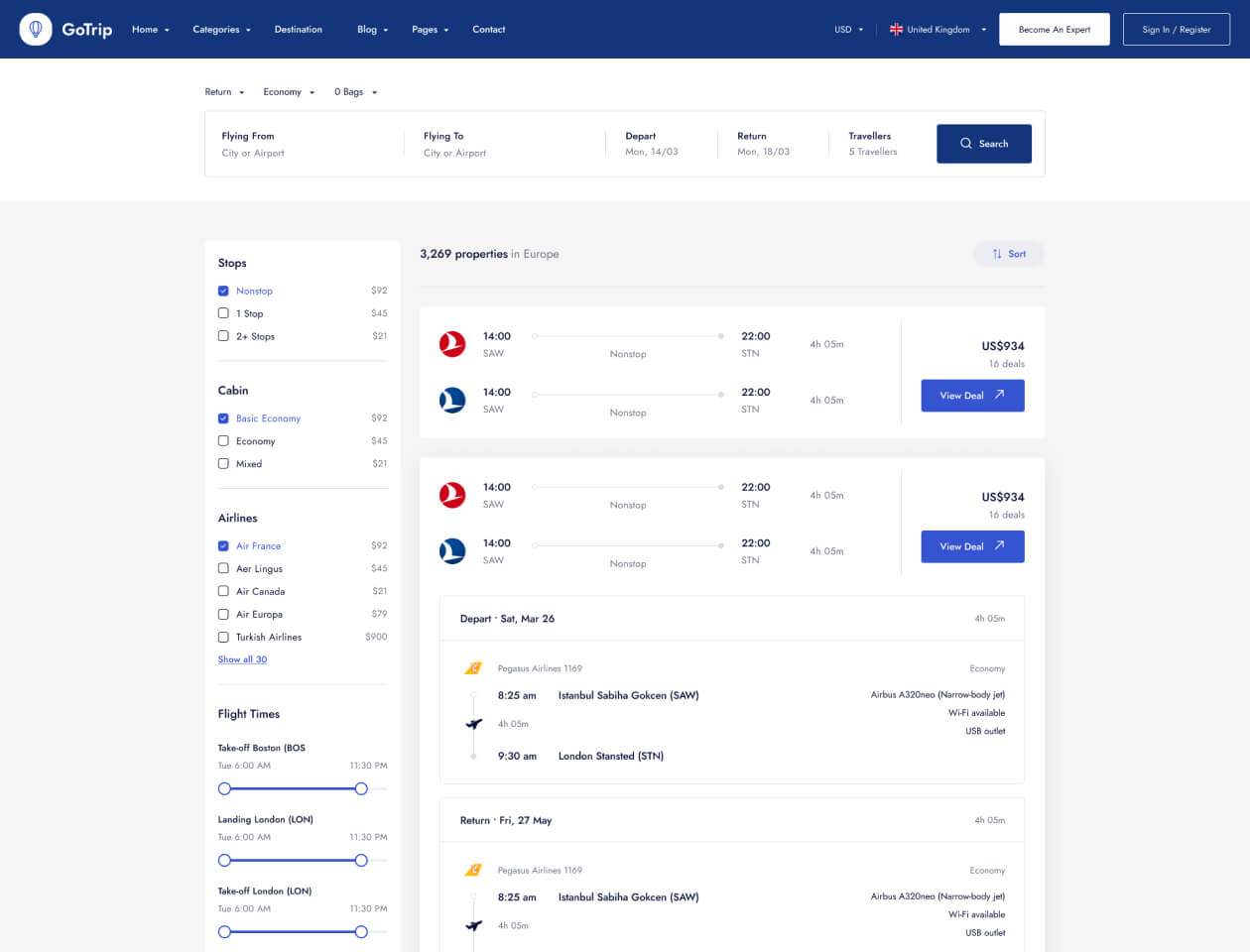Screen dimensions: 1250x952
Task: Uncheck the Nonstop stops filter
Action: tap(223, 291)
